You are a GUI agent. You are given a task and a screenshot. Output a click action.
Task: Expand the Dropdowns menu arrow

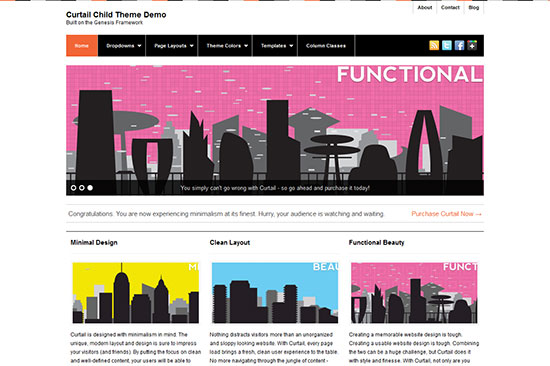point(140,46)
